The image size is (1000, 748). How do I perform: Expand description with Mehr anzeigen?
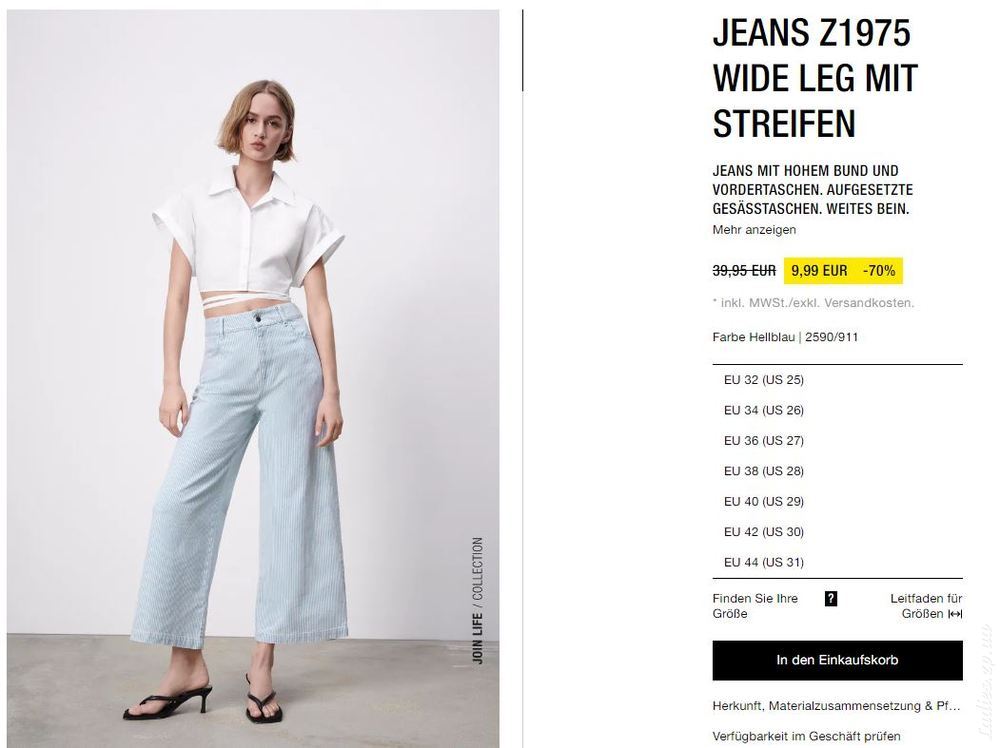(754, 230)
